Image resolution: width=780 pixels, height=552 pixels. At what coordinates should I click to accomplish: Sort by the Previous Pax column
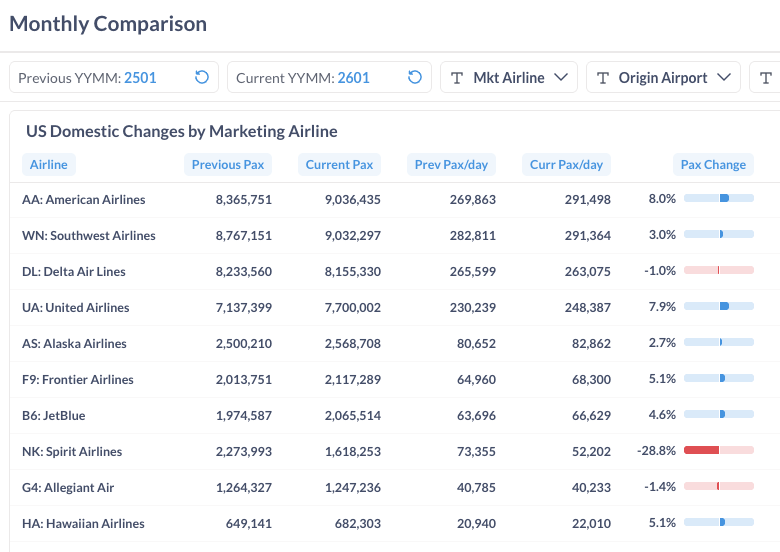coord(228,165)
